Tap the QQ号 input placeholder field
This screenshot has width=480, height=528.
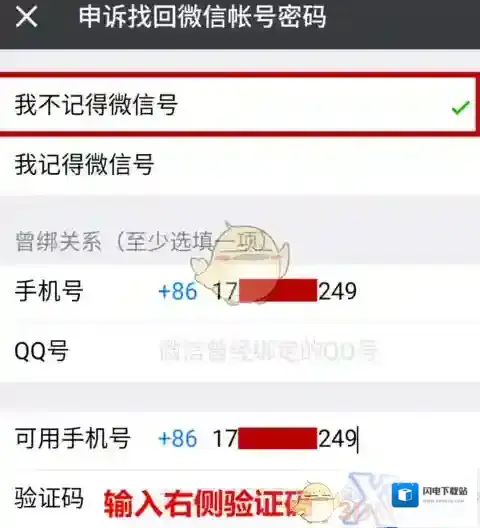click(268, 351)
